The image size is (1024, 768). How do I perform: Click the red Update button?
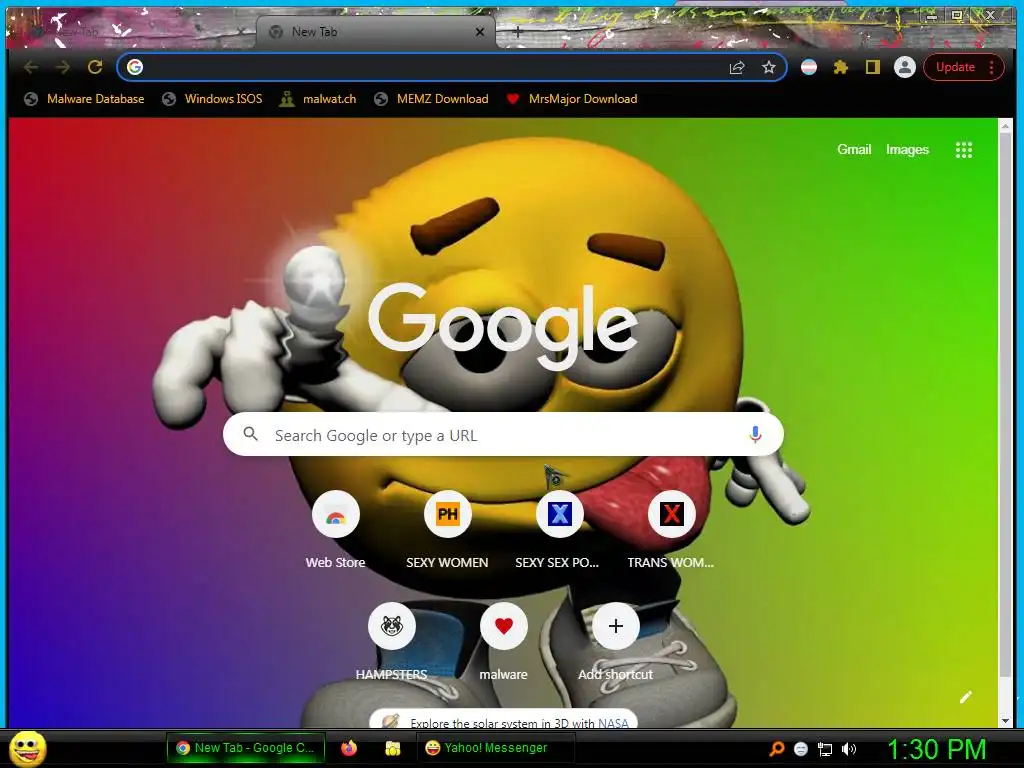click(x=955, y=67)
